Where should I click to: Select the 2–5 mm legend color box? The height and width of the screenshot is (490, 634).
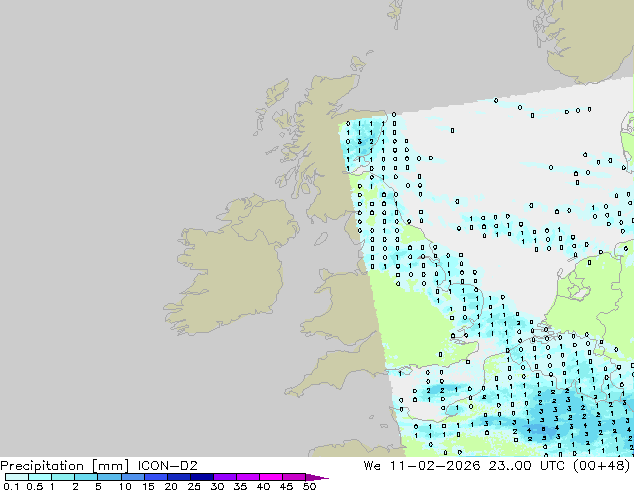coord(86,477)
